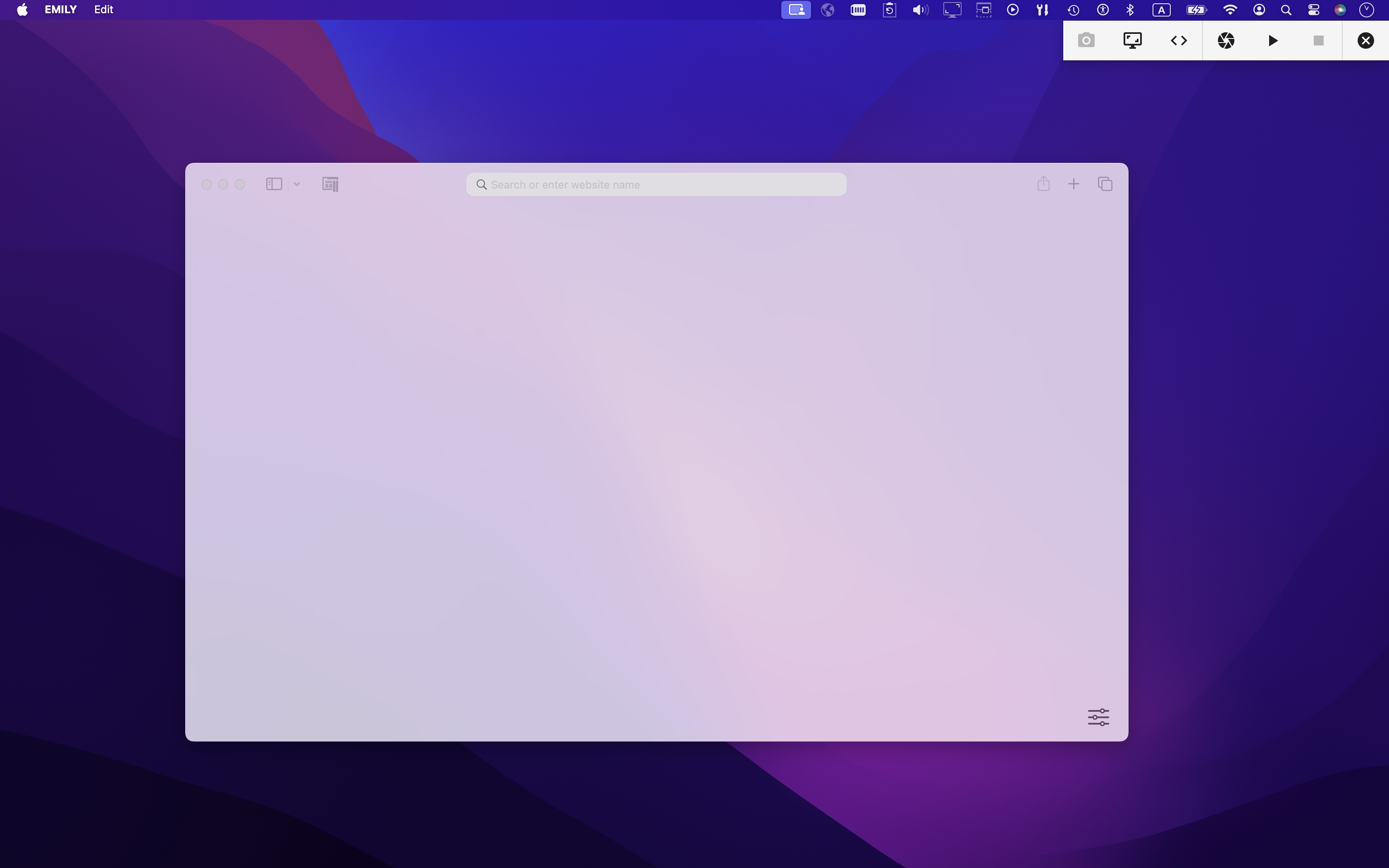Click the globe icon in menu bar
The width and height of the screenshot is (1389, 868).
pyautogui.click(x=828, y=10)
